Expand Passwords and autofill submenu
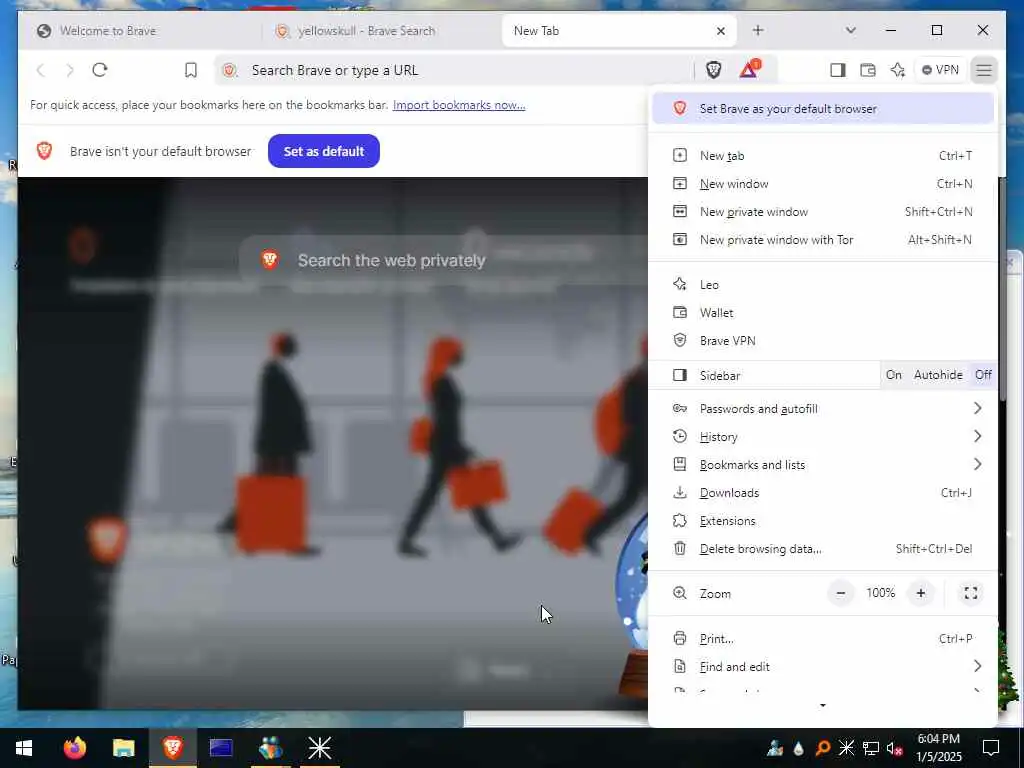Viewport: 1024px width, 768px height. [x=823, y=409]
